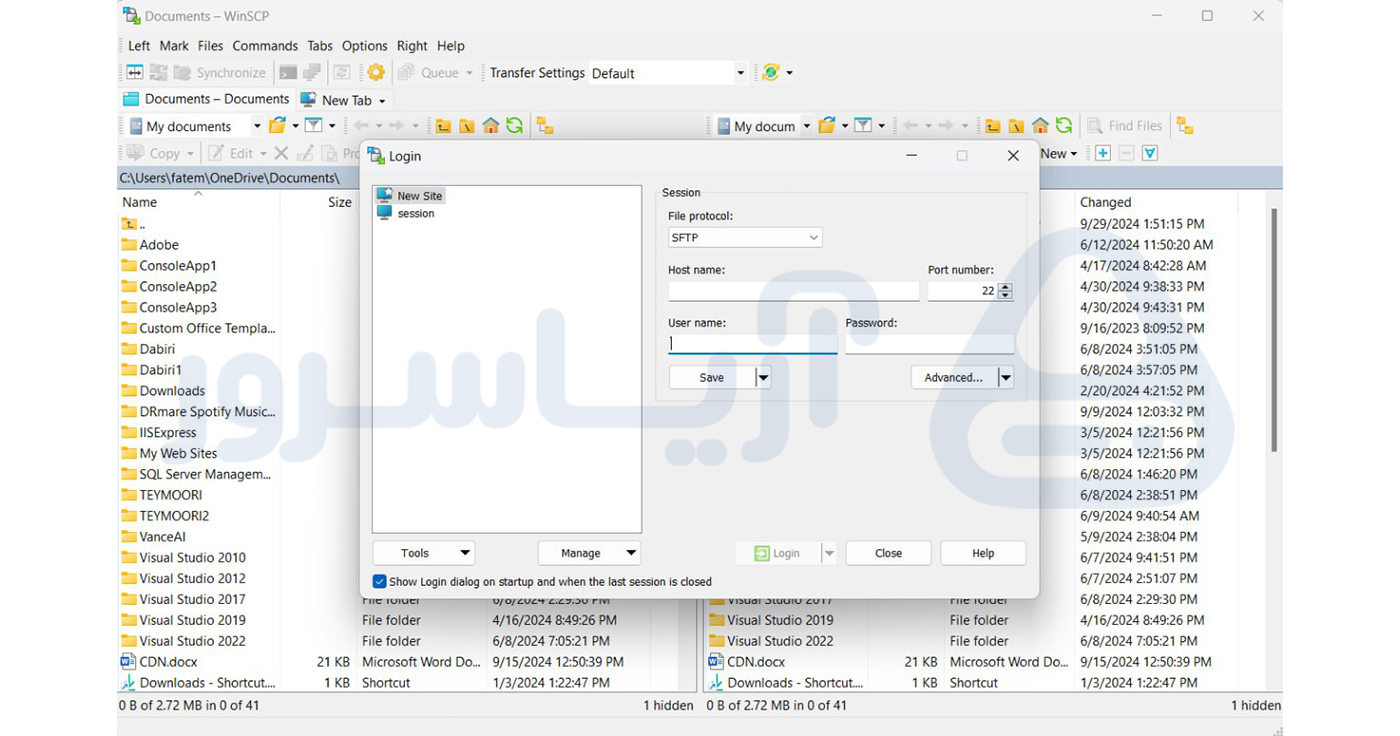Select the Adobe folder in left panel
Image resolution: width=1400 pixels, height=736 pixels.
point(150,244)
